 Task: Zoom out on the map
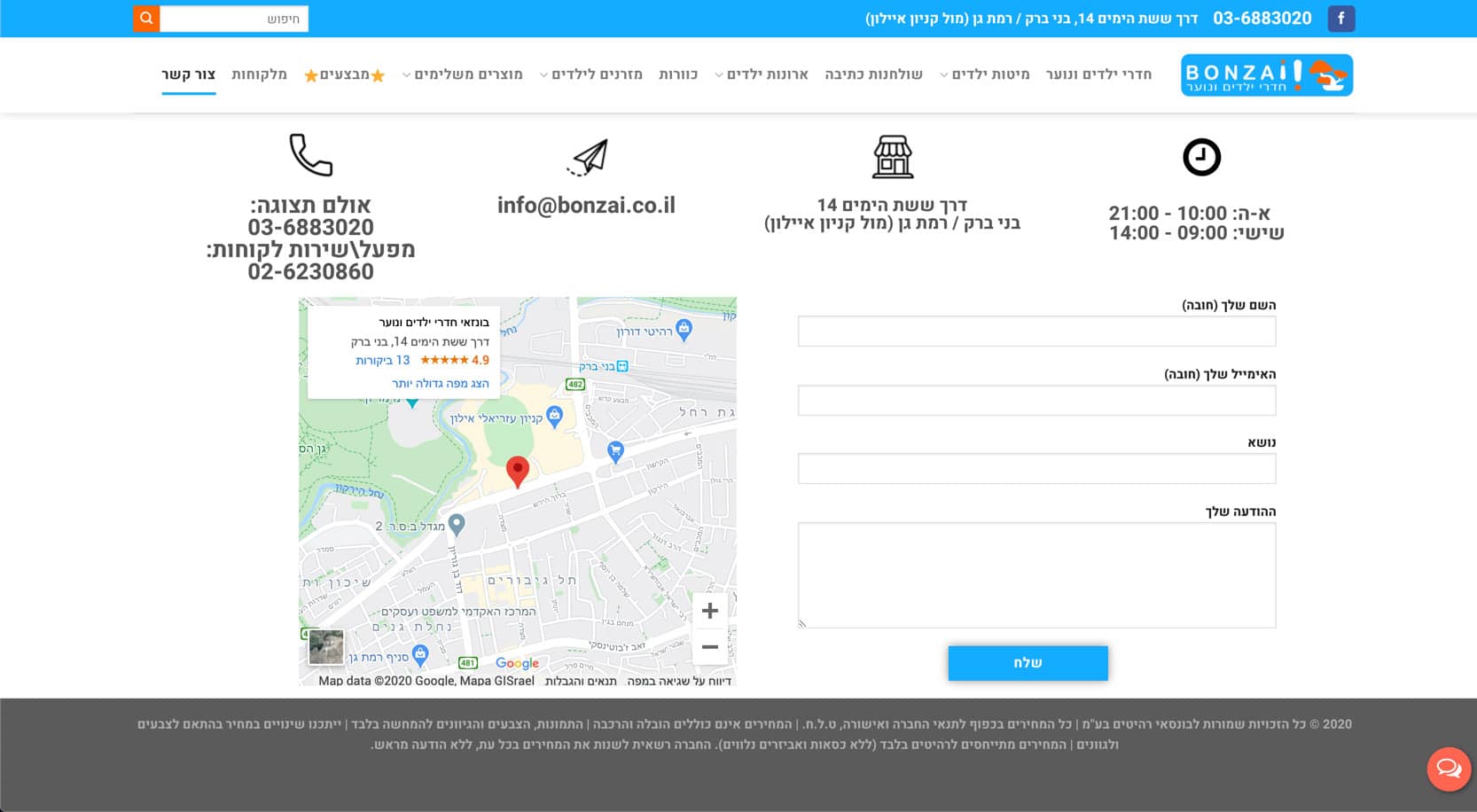(709, 647)
